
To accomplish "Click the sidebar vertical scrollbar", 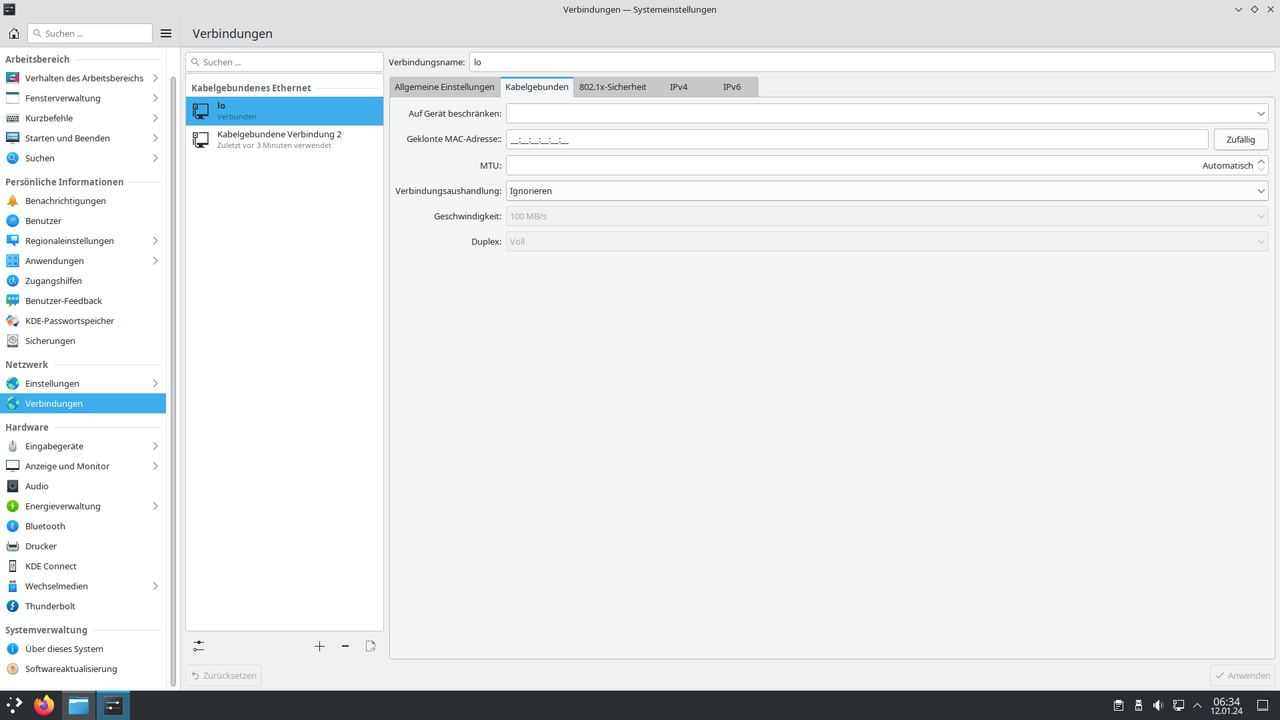I will pos(173,380).
